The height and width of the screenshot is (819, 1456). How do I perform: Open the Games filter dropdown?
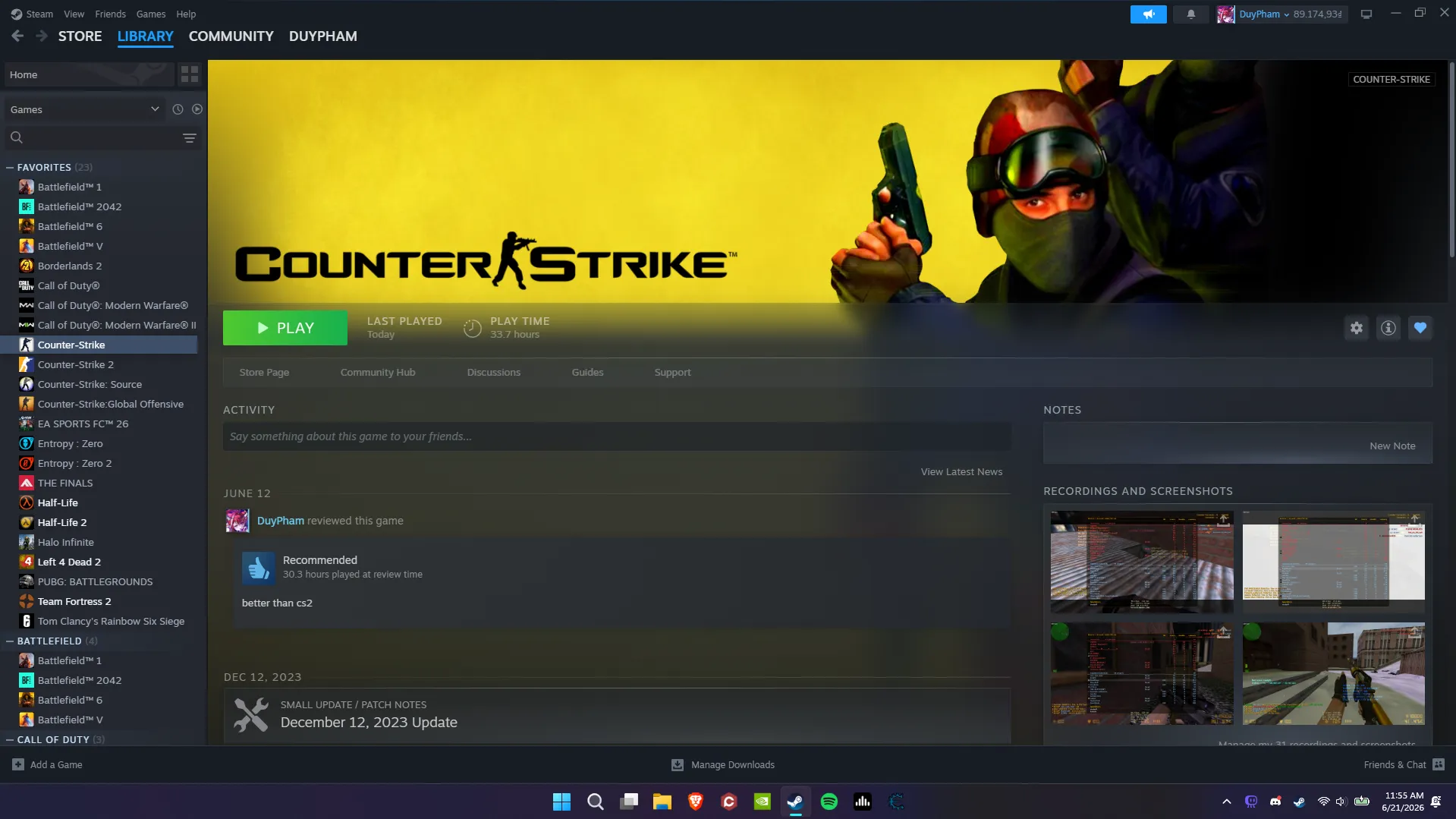[x=84, y=109]
